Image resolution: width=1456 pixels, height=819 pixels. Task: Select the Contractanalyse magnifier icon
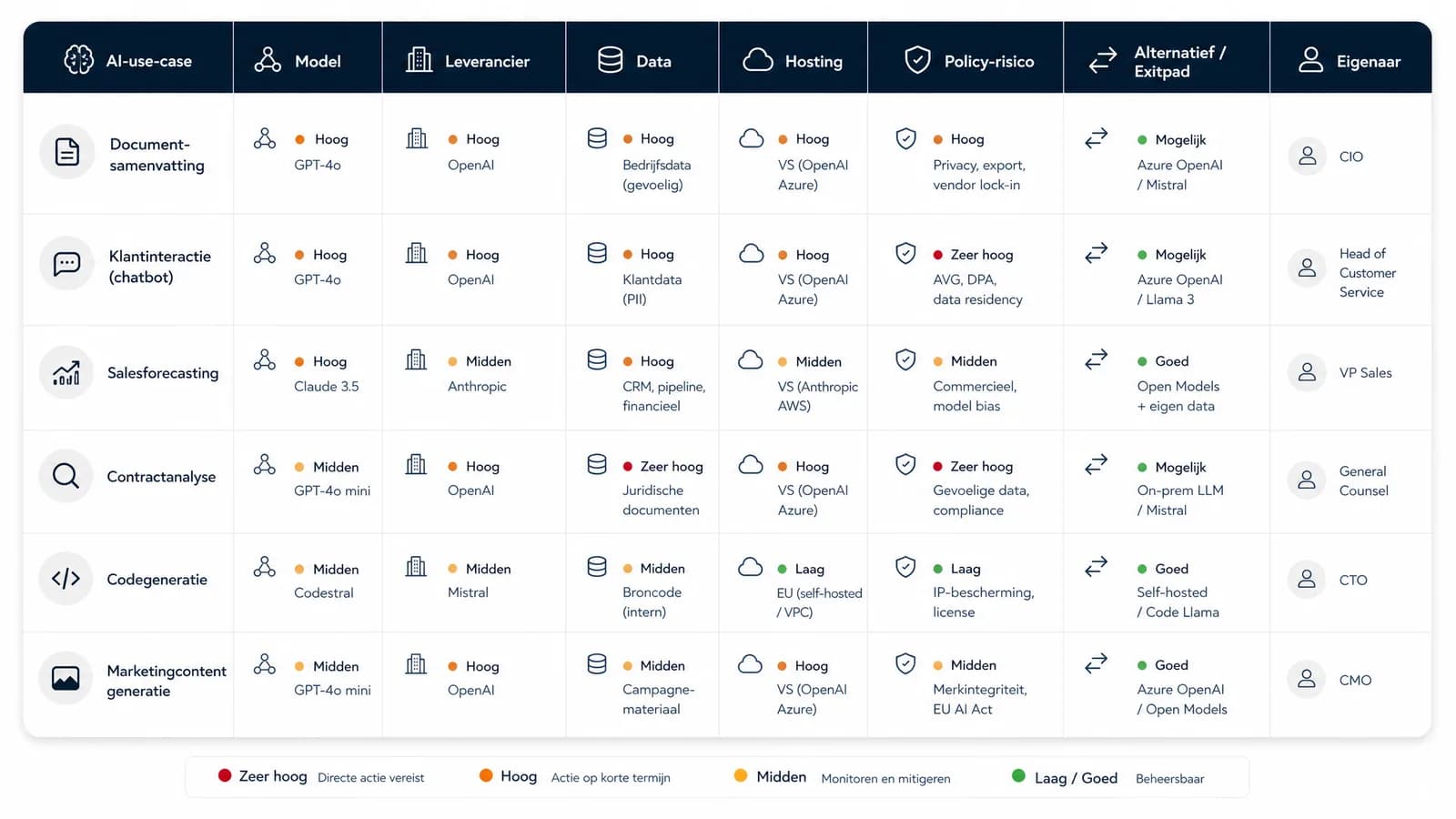pyautogui.click(x=66, y=476)
